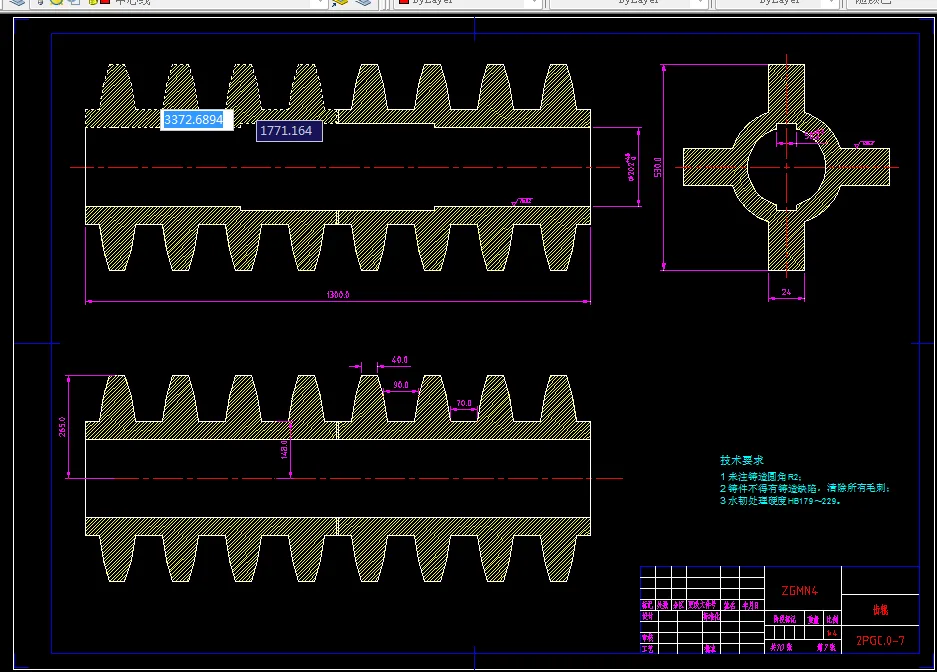Click technical requirement line 3 hardness HB179~229

[x=780, y=501]
